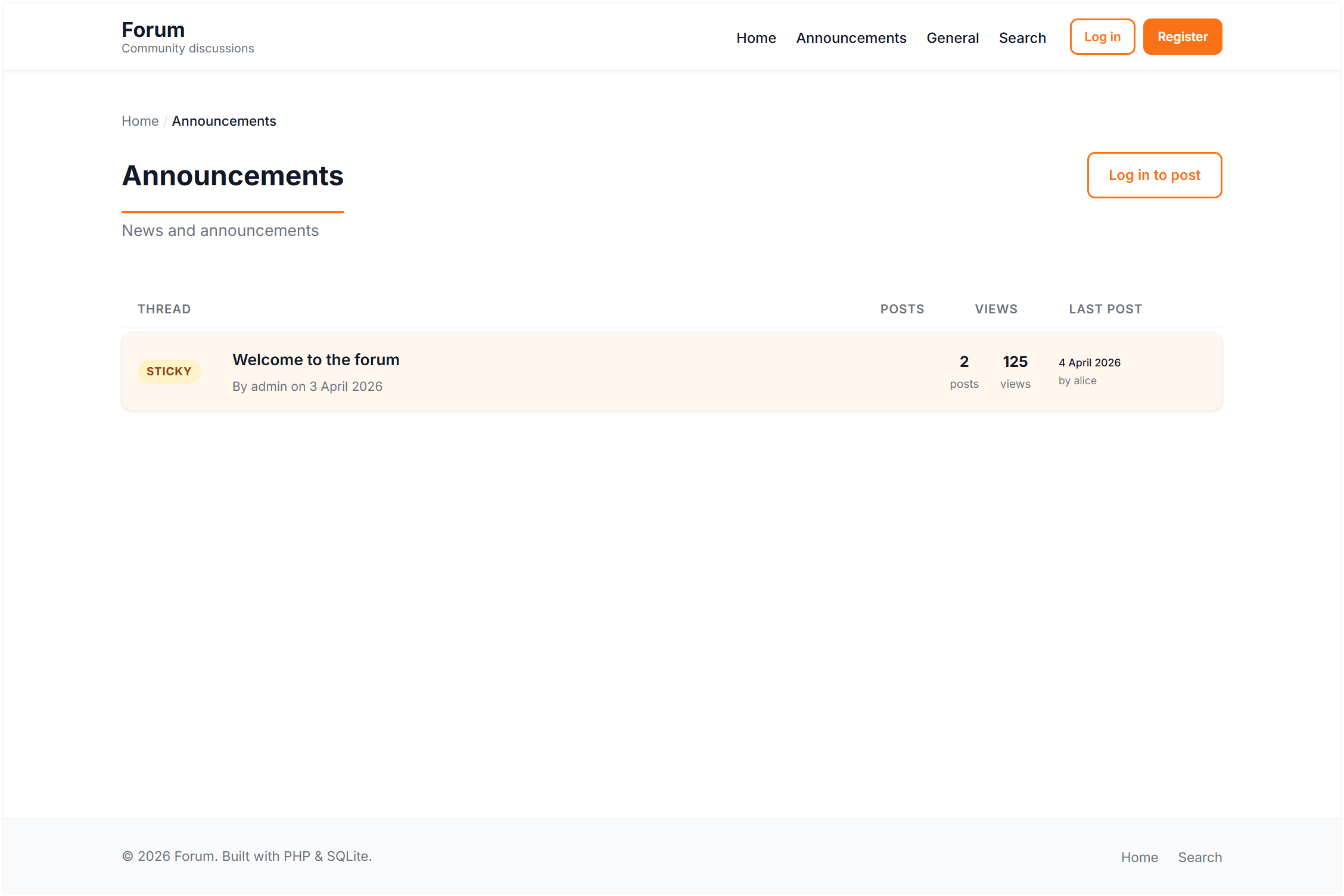Click the STICKY badge on the thread
This screenshot has width=1344, height=896.
pyautogui.click(x=169, y=371)
